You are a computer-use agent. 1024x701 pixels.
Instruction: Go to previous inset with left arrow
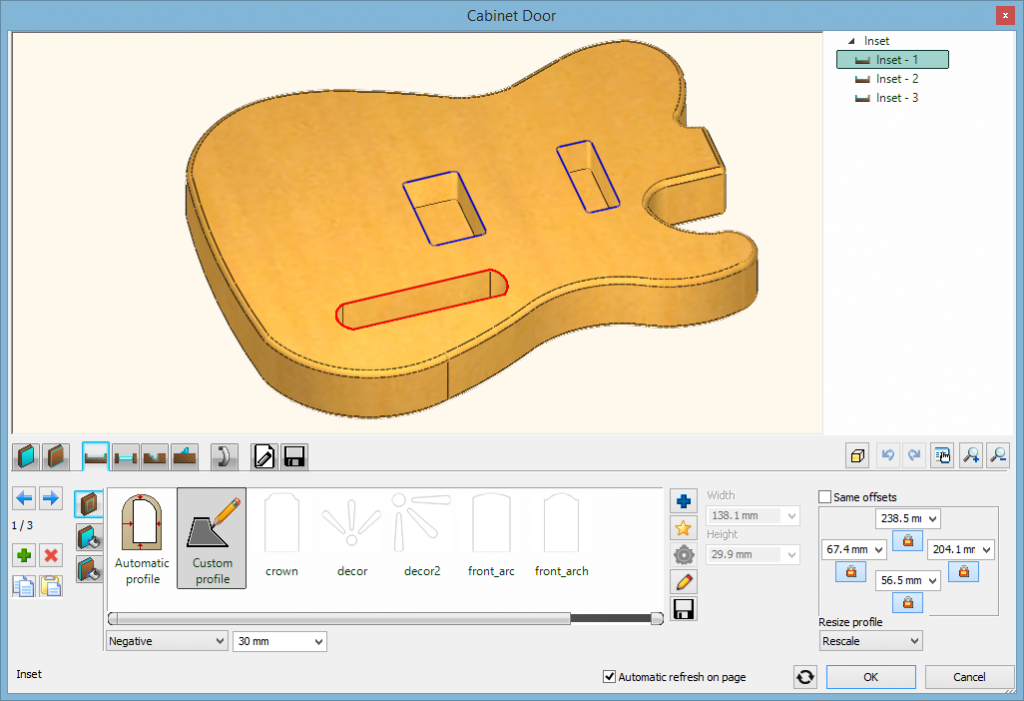24,498
